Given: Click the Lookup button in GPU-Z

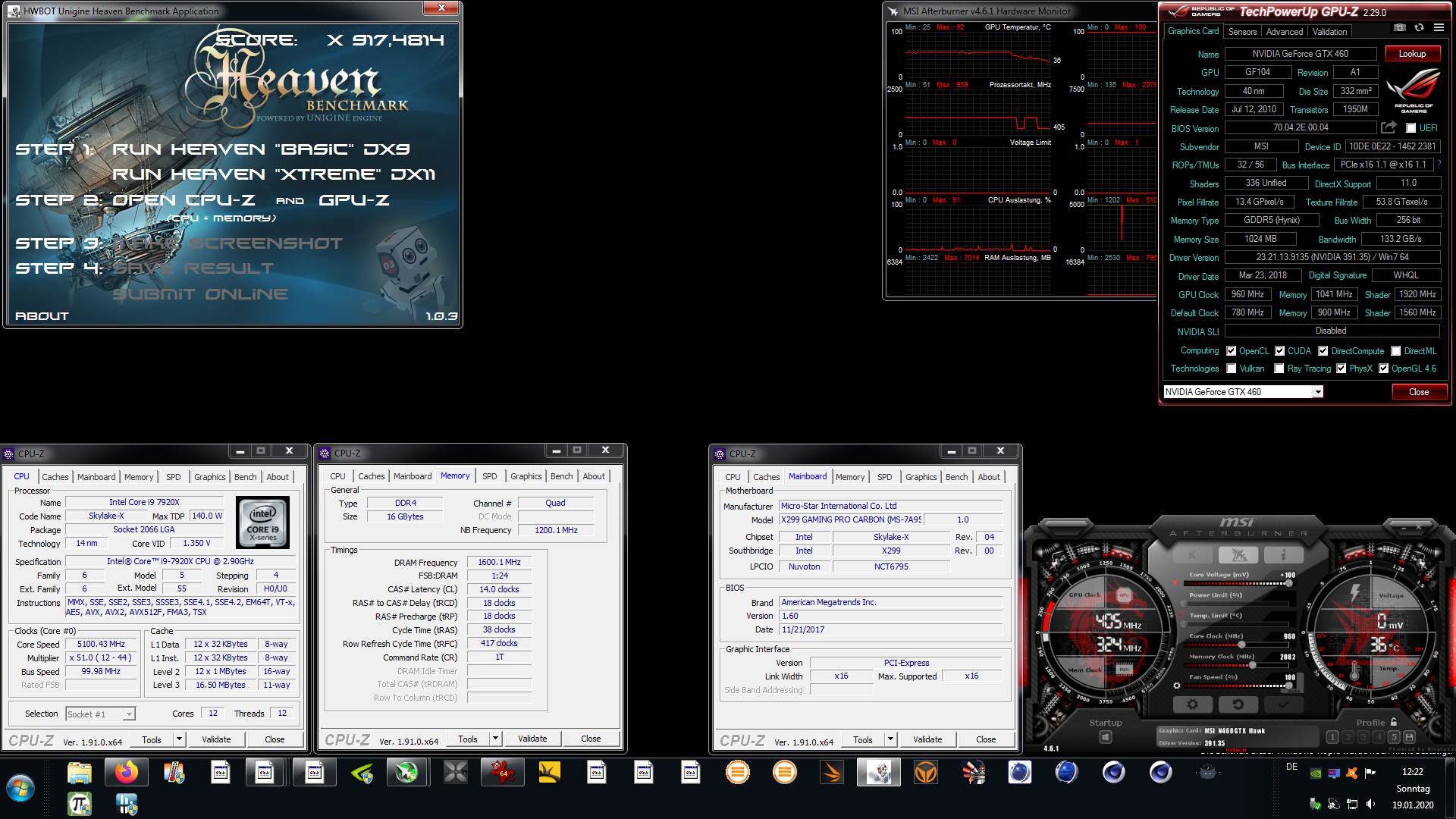Looking at the screenshot, I should (1412, 54).
